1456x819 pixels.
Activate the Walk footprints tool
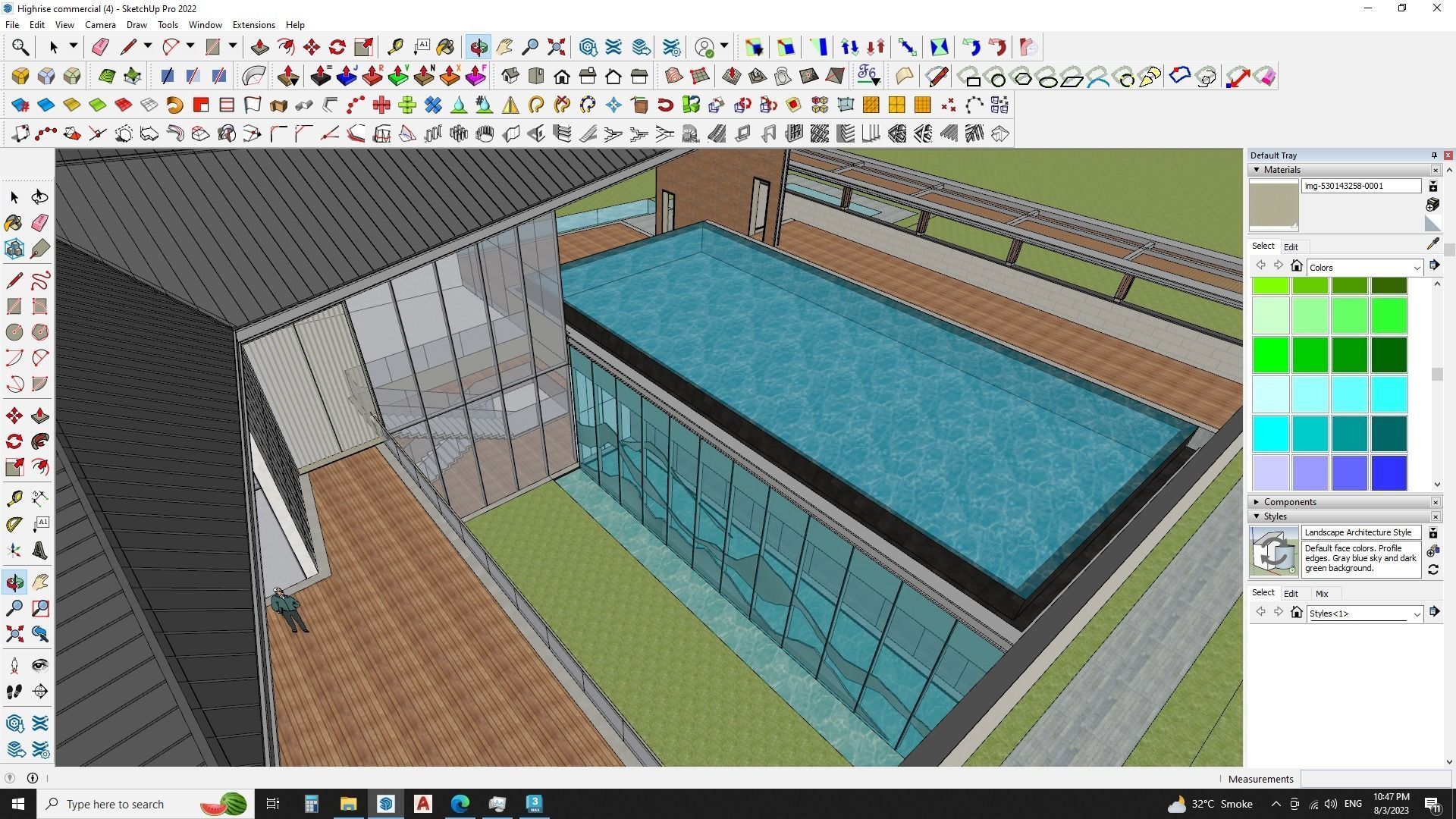click(14, 692)
